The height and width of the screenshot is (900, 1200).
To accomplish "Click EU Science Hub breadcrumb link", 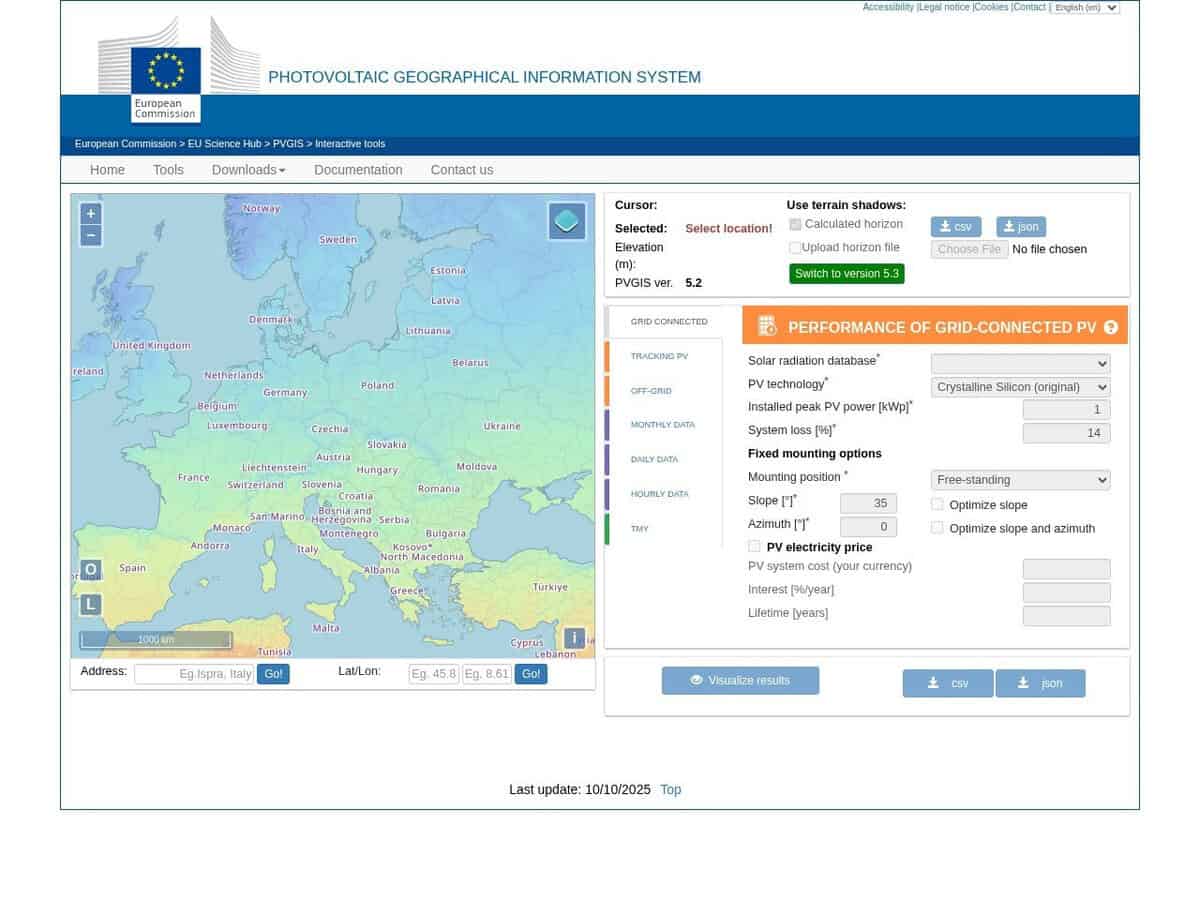I will click(224, 144).
